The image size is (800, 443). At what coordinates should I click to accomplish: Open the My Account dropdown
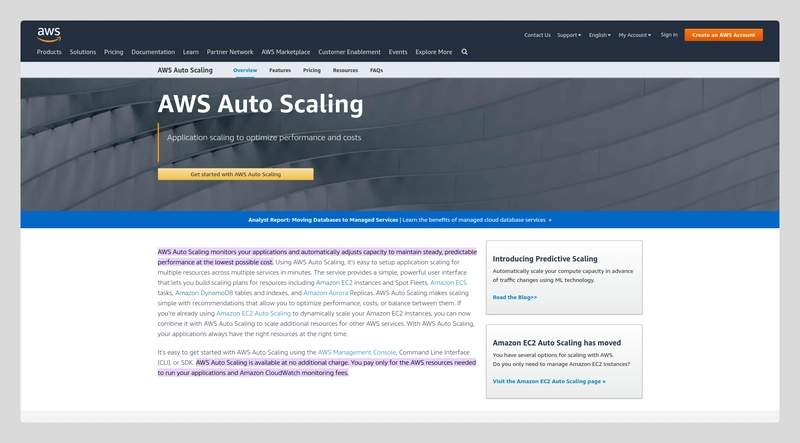(635, 35)
